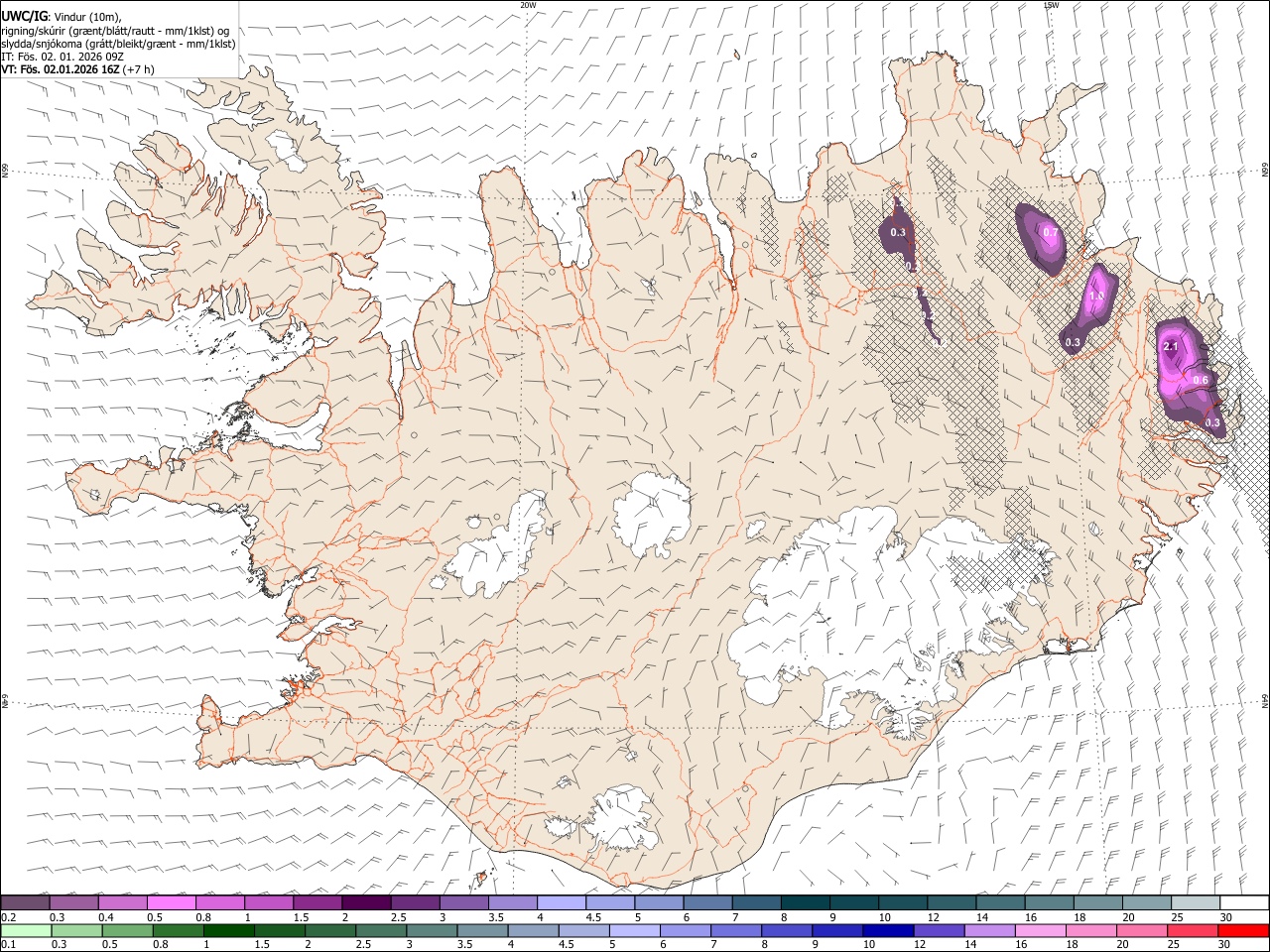
Task: Click the bottom-row swatch between 2.5 and 3
Action: coord(380,931)
